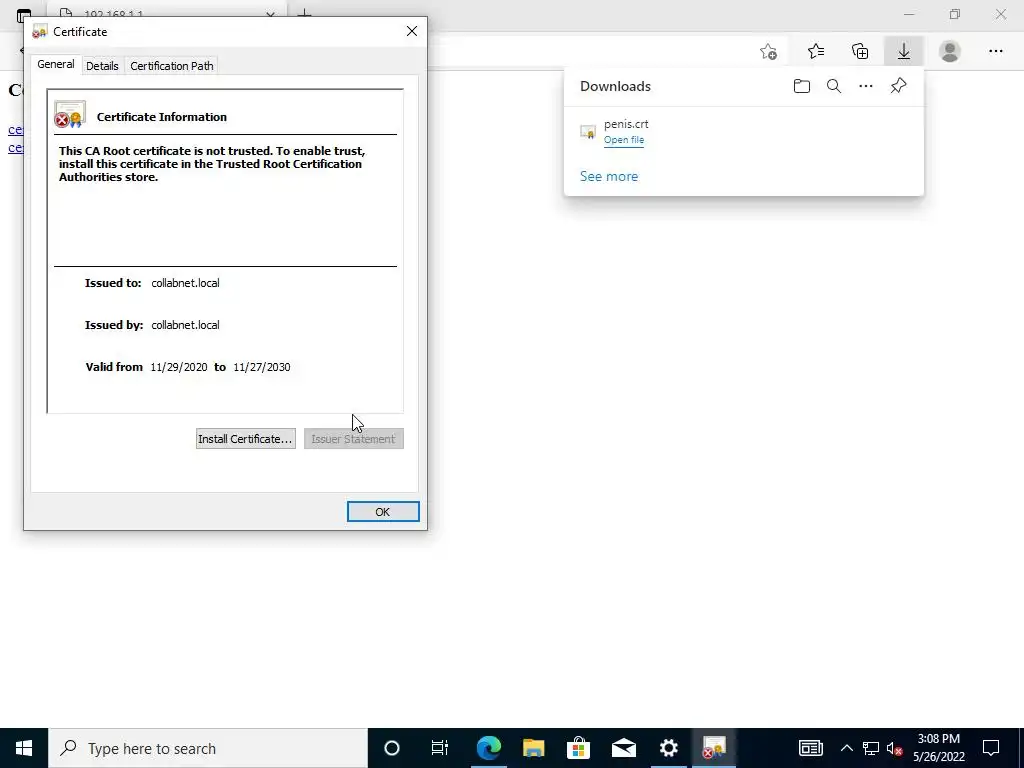The height and width of the screenshot is (768, 1024).
Task: Click Issued by value collabnet.local
Action: [x=185, y=325]
